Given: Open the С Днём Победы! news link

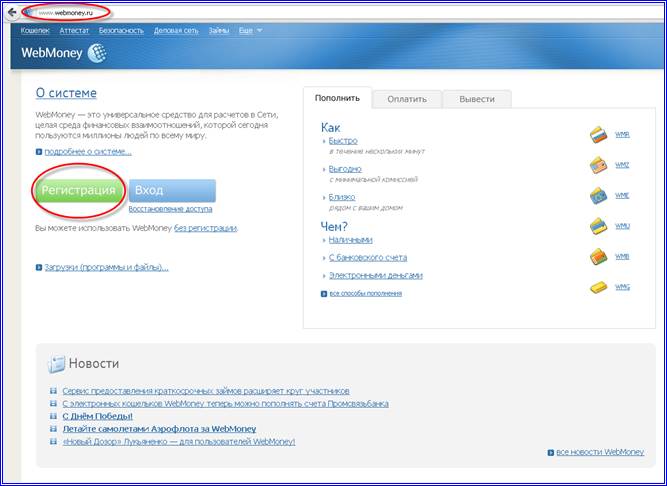Looking at the screenshot, I should pos(97,416).
